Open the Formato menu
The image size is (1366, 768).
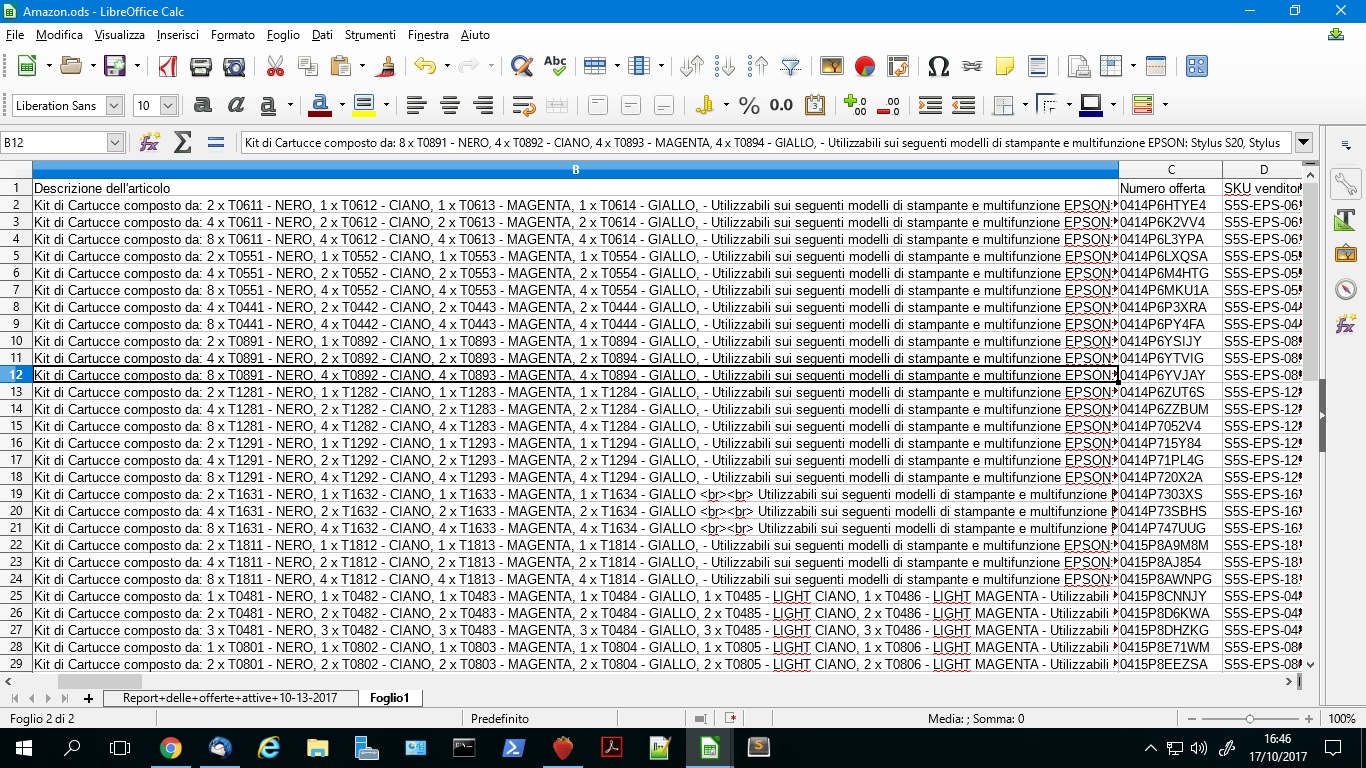[233, 34]
